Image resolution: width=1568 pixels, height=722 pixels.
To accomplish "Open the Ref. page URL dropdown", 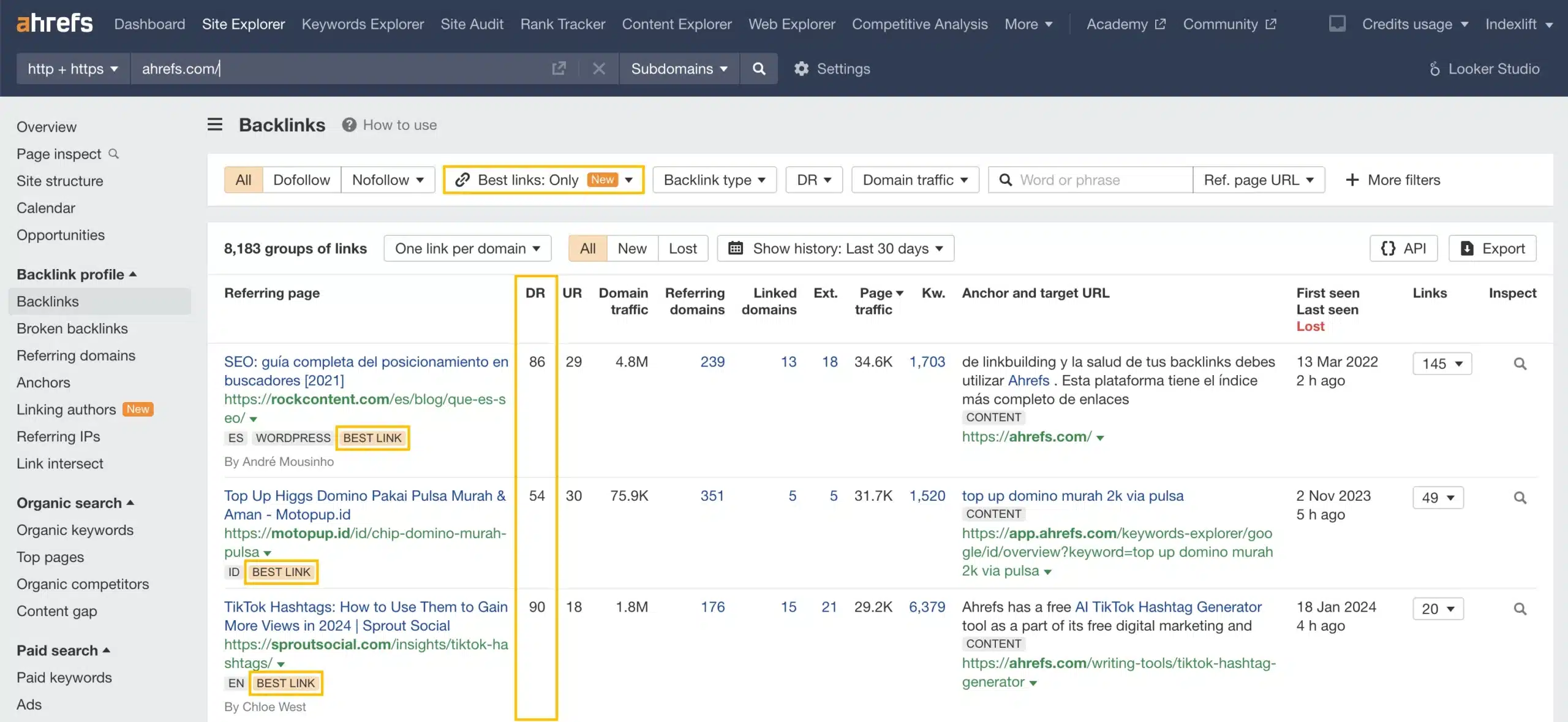I will (x=1259, y=180).
